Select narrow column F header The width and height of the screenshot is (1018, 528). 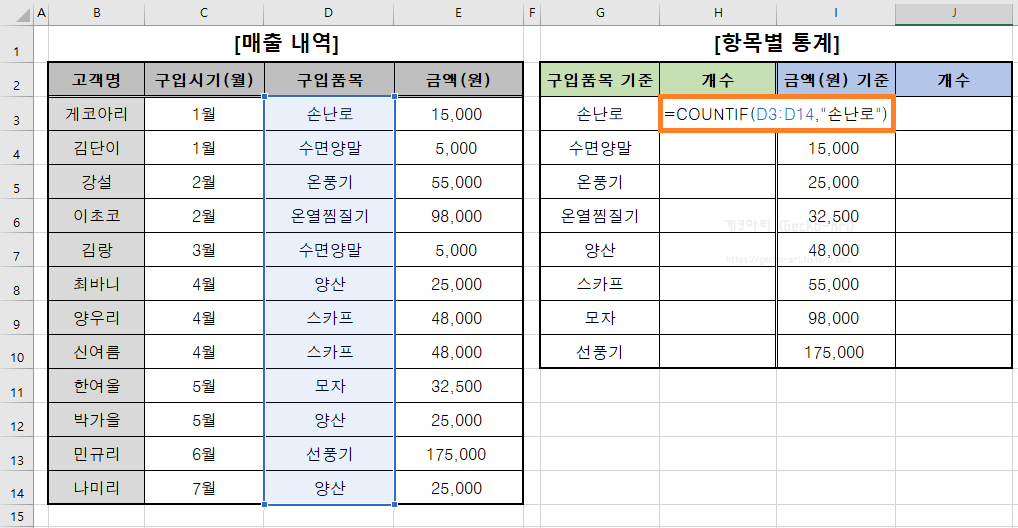532,12
